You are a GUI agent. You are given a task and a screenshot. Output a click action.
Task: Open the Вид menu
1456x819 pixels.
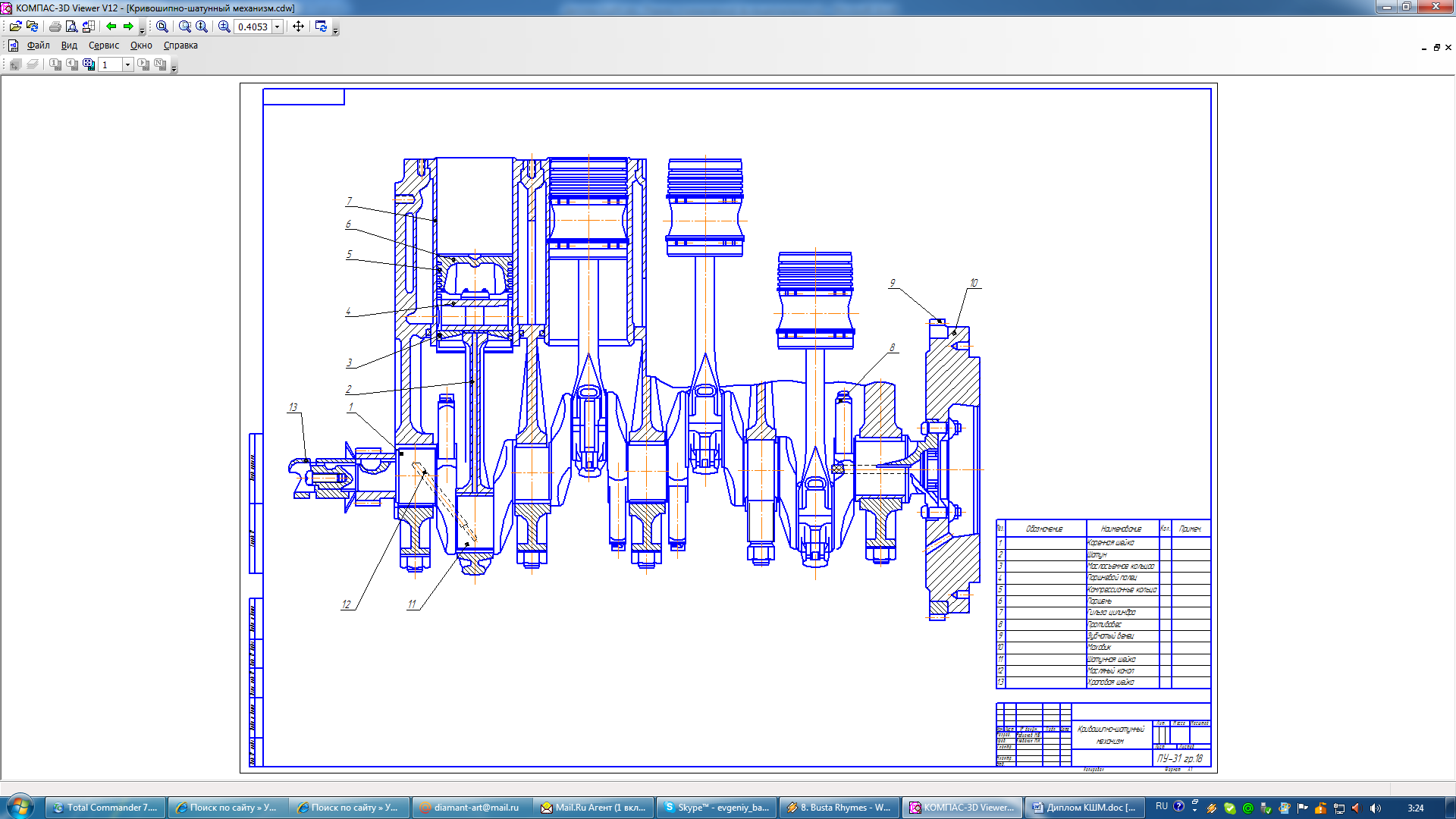(x=69, y=45)
